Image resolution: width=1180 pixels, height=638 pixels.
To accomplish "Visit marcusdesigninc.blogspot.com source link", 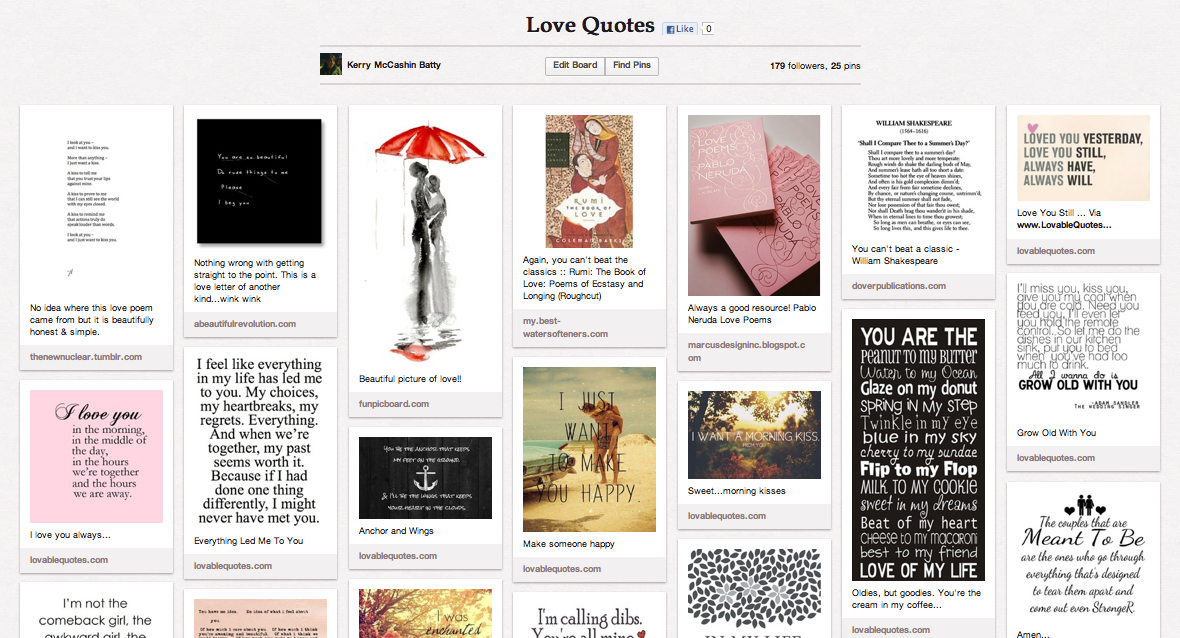I will (747, 351).
